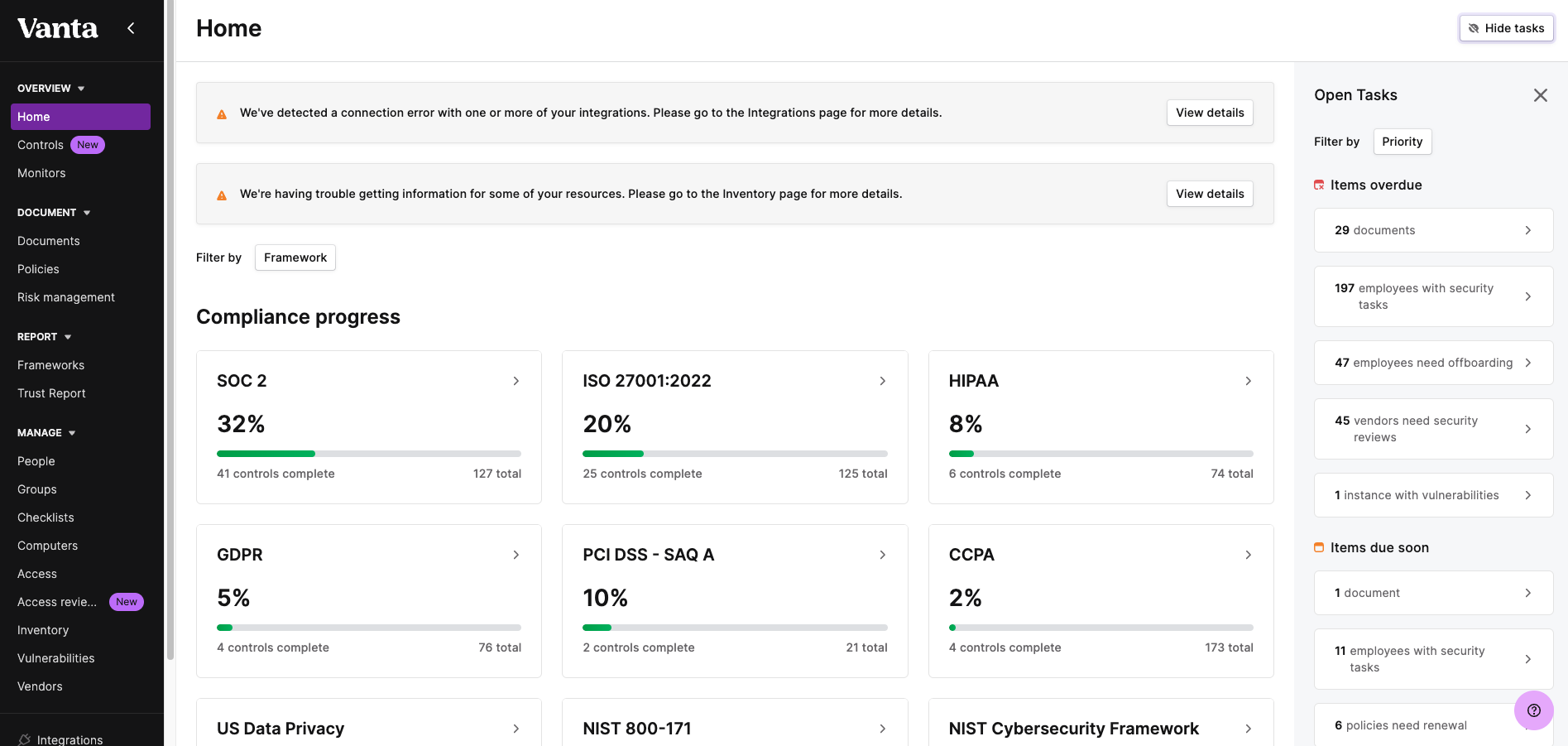Click the Integrations plug icon in the sidebar

[25, 739]
